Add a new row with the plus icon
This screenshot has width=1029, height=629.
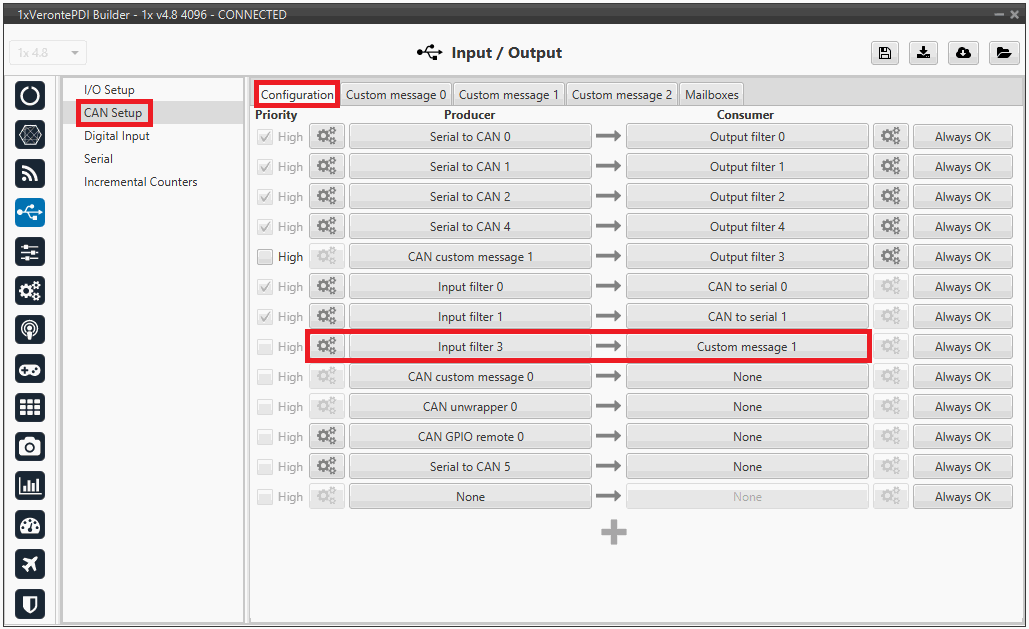coord(614,532)
